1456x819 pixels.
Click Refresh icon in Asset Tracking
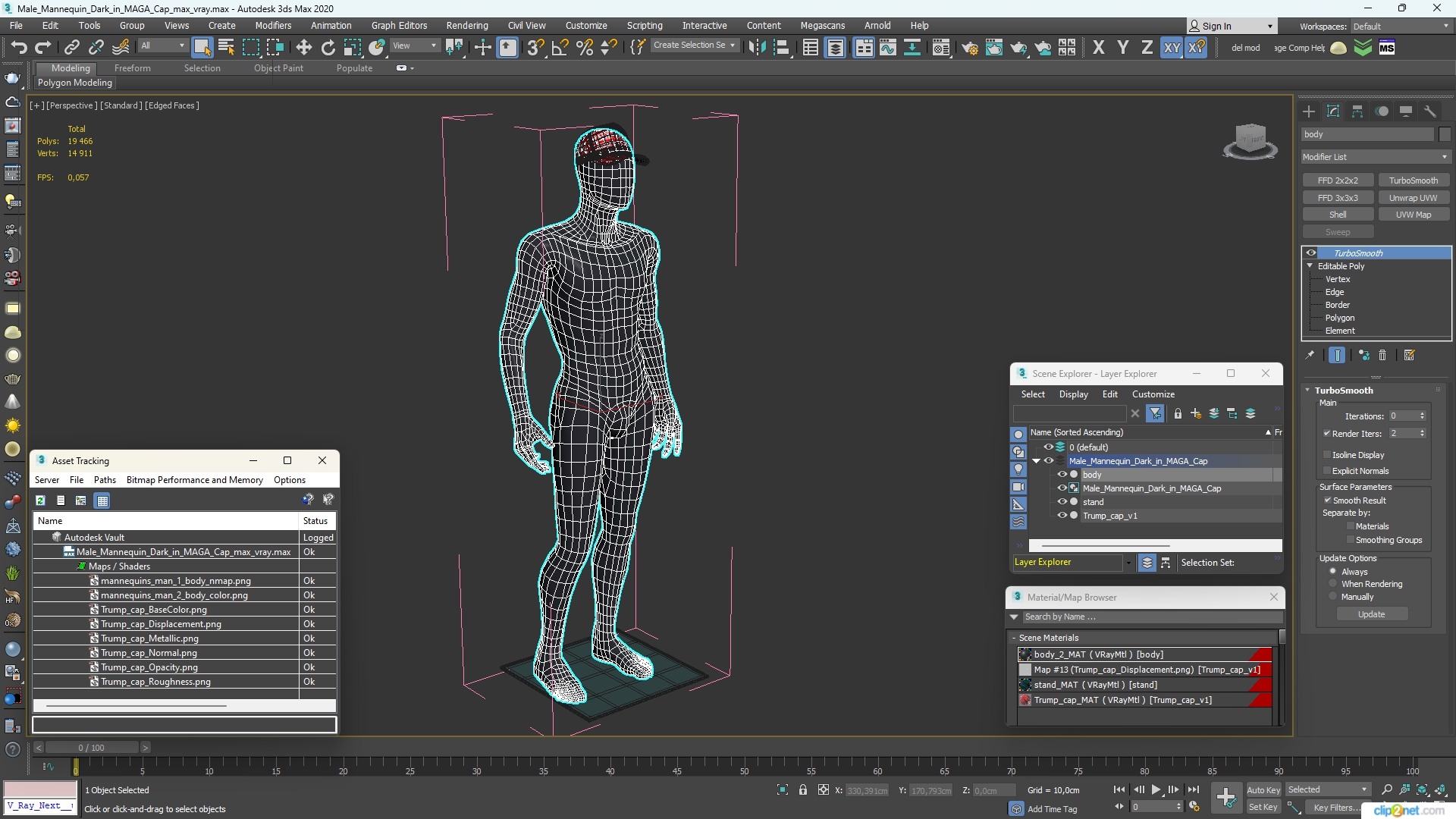tap(40, 500)
